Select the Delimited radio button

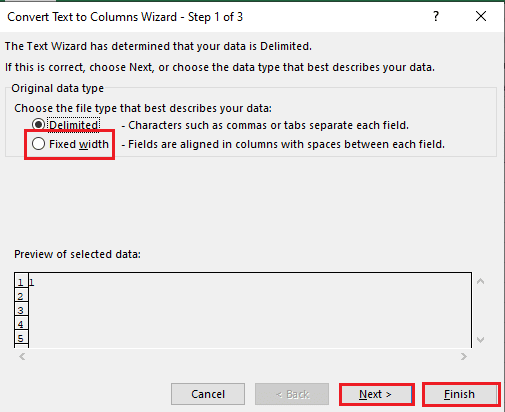tap(38, 125)
